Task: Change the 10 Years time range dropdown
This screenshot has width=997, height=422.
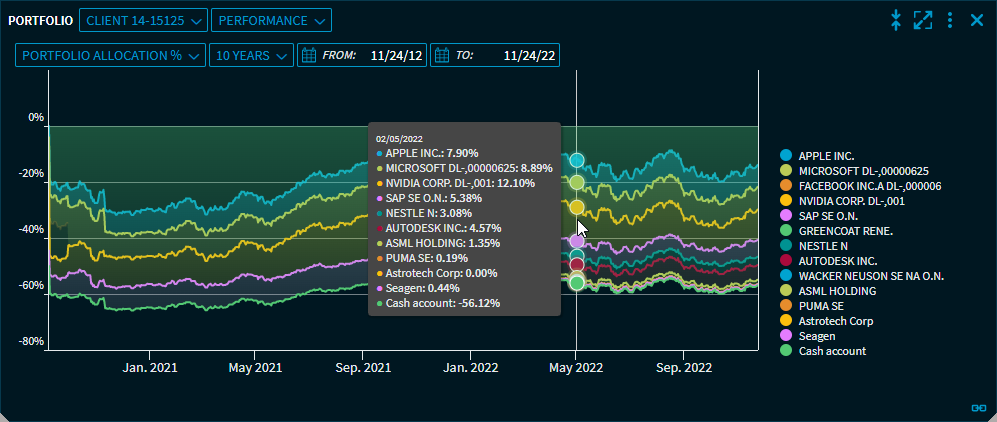Action: click(250, 55)
